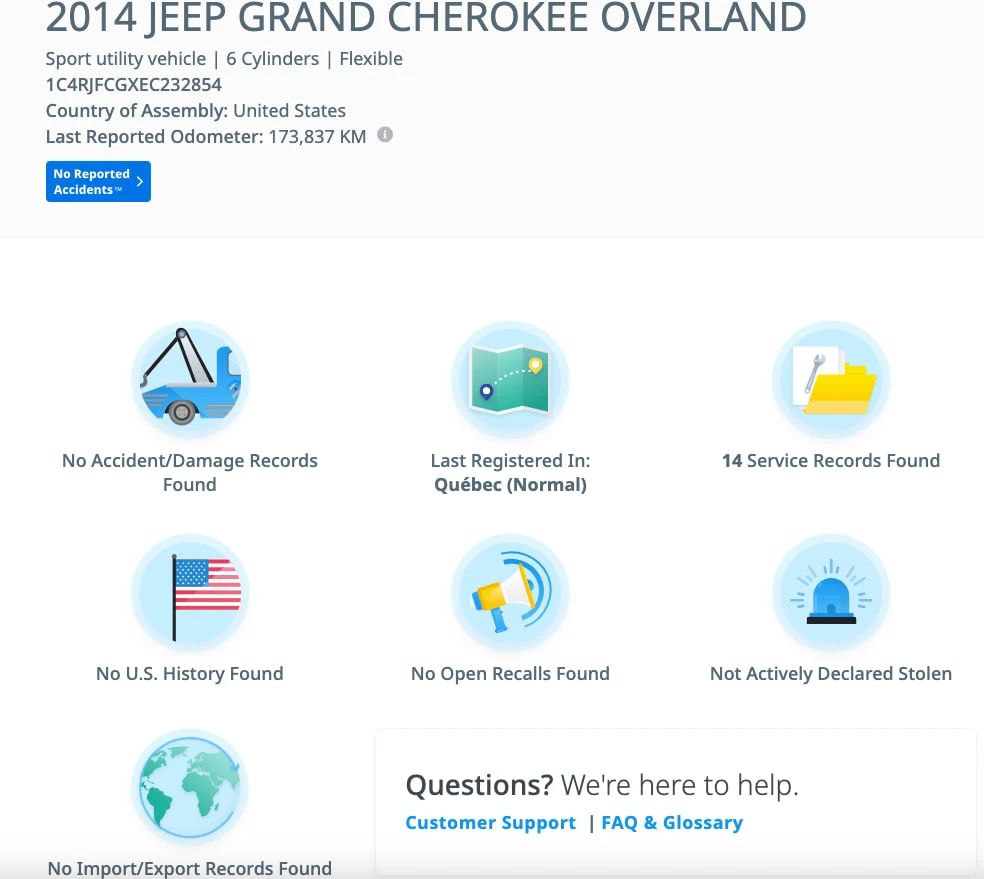Open the service records folder icon
The height and width of the screenshot is (879, 984).
point(831,380)
